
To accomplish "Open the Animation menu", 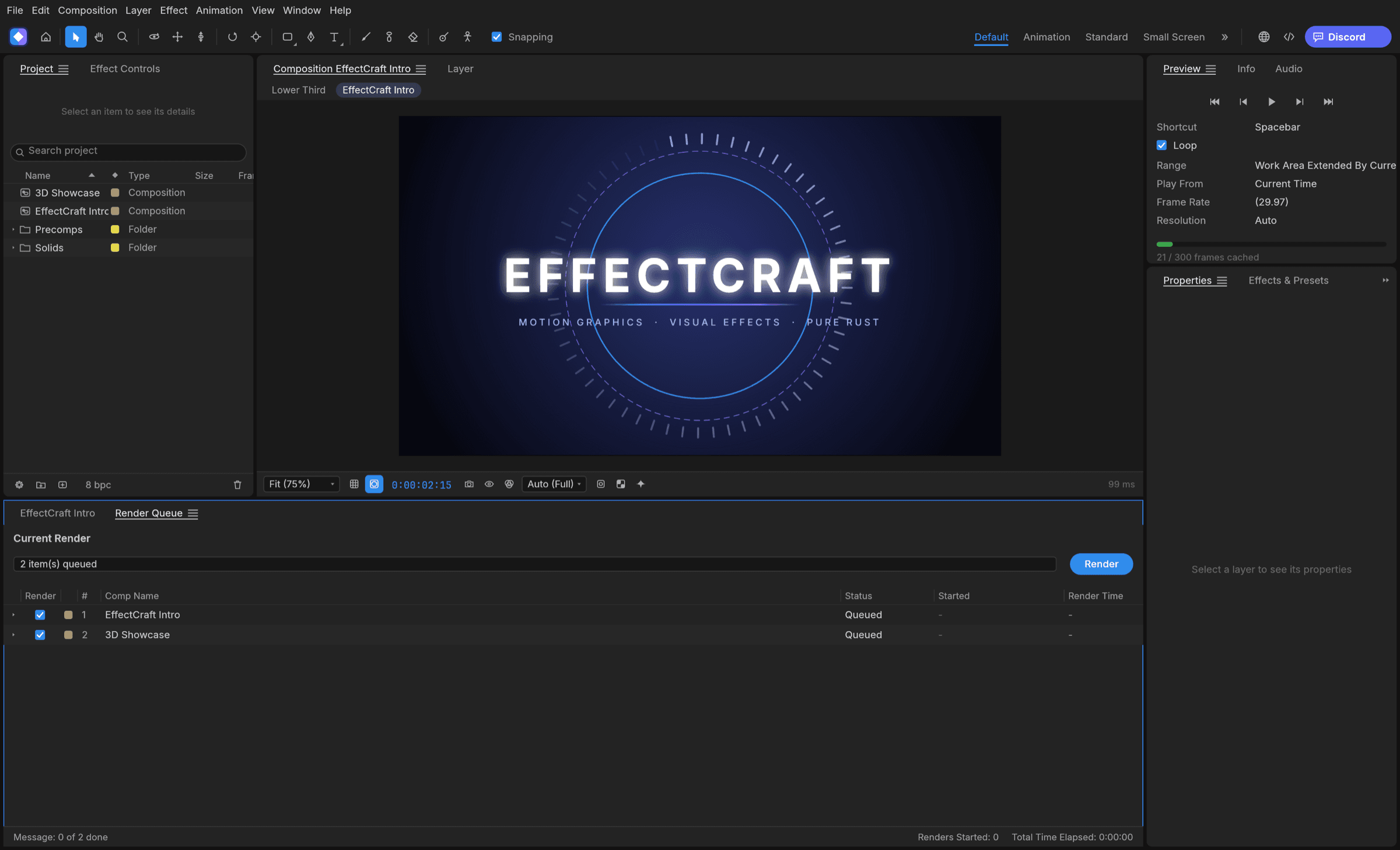I will point(219,10).
